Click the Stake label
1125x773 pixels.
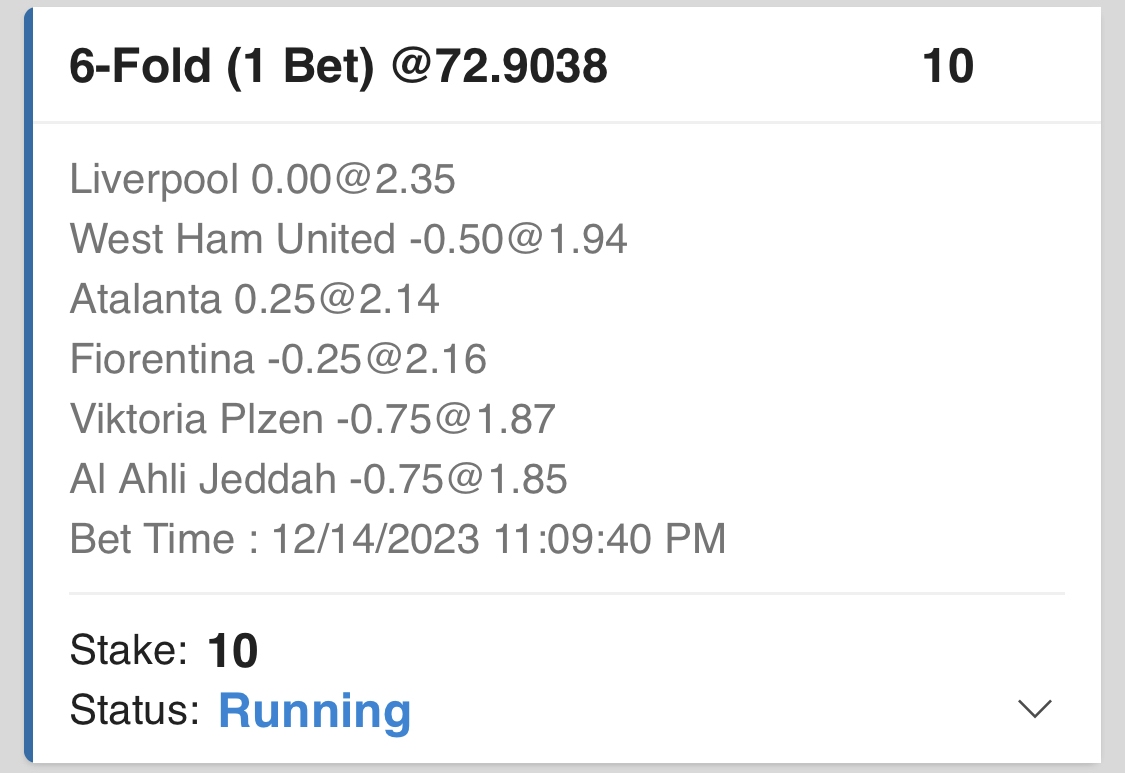[x=128, y=652]
